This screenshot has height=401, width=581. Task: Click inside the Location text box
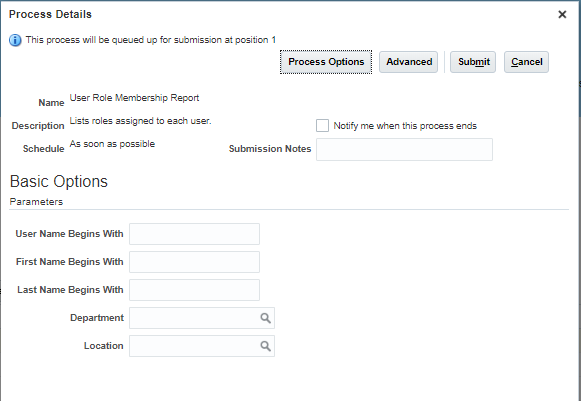[x=195, y=346]
